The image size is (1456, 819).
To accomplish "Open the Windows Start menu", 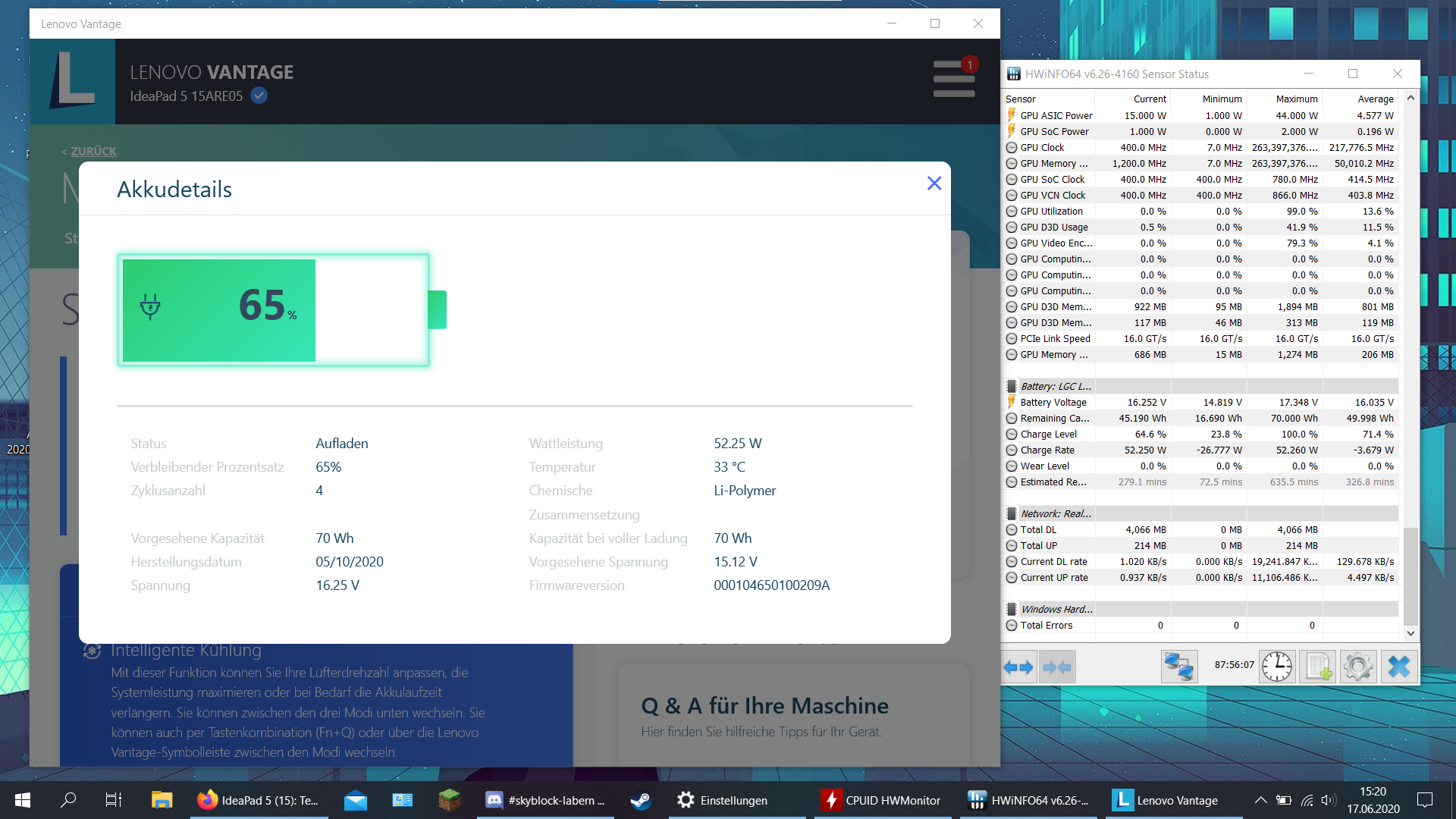I will pyautogui.click(x=22, y=800).
